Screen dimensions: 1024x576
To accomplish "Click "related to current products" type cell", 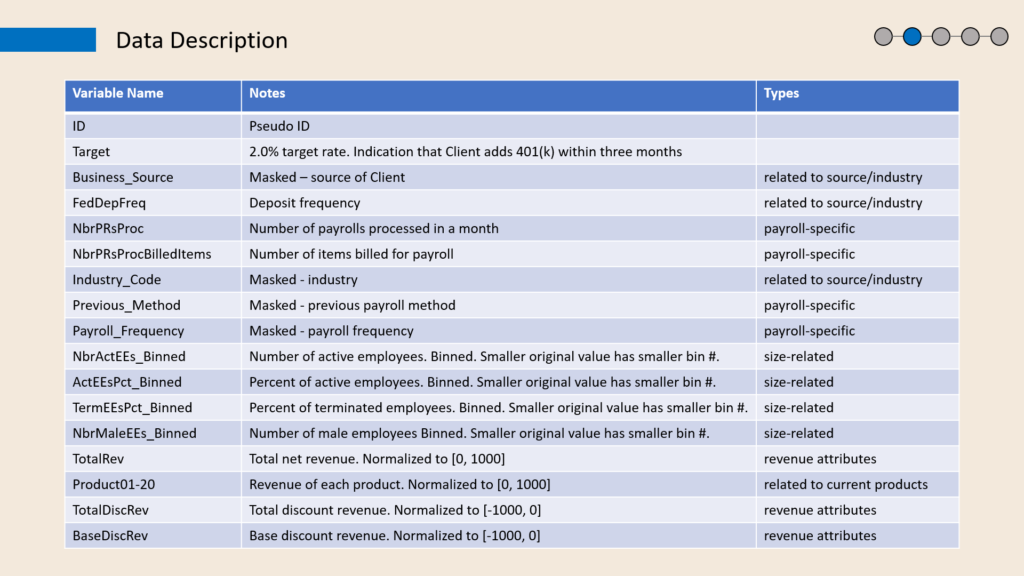I will [845, 485].
